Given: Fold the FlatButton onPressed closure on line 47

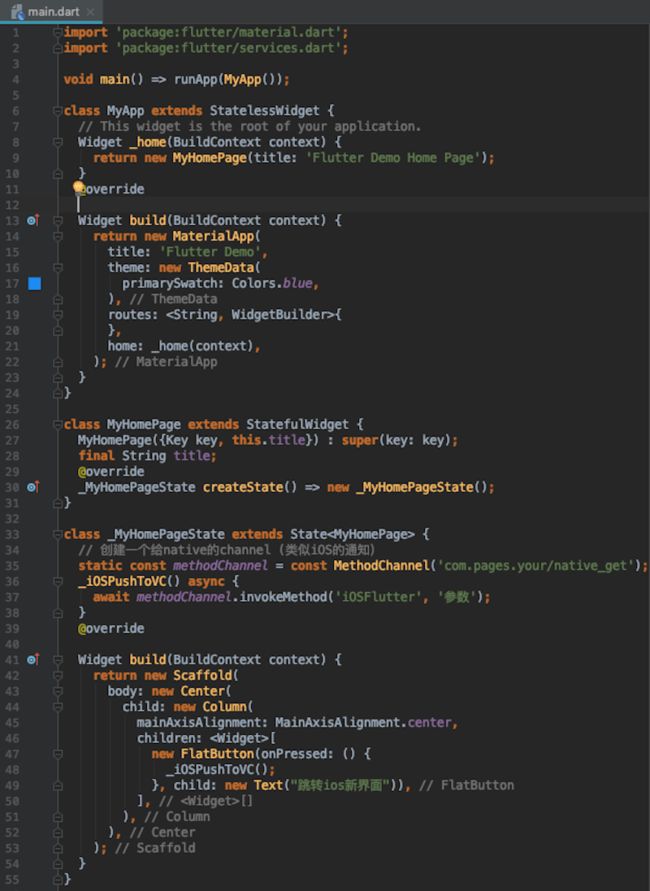Looking at the screenshot, I should (x=57, y=754).
